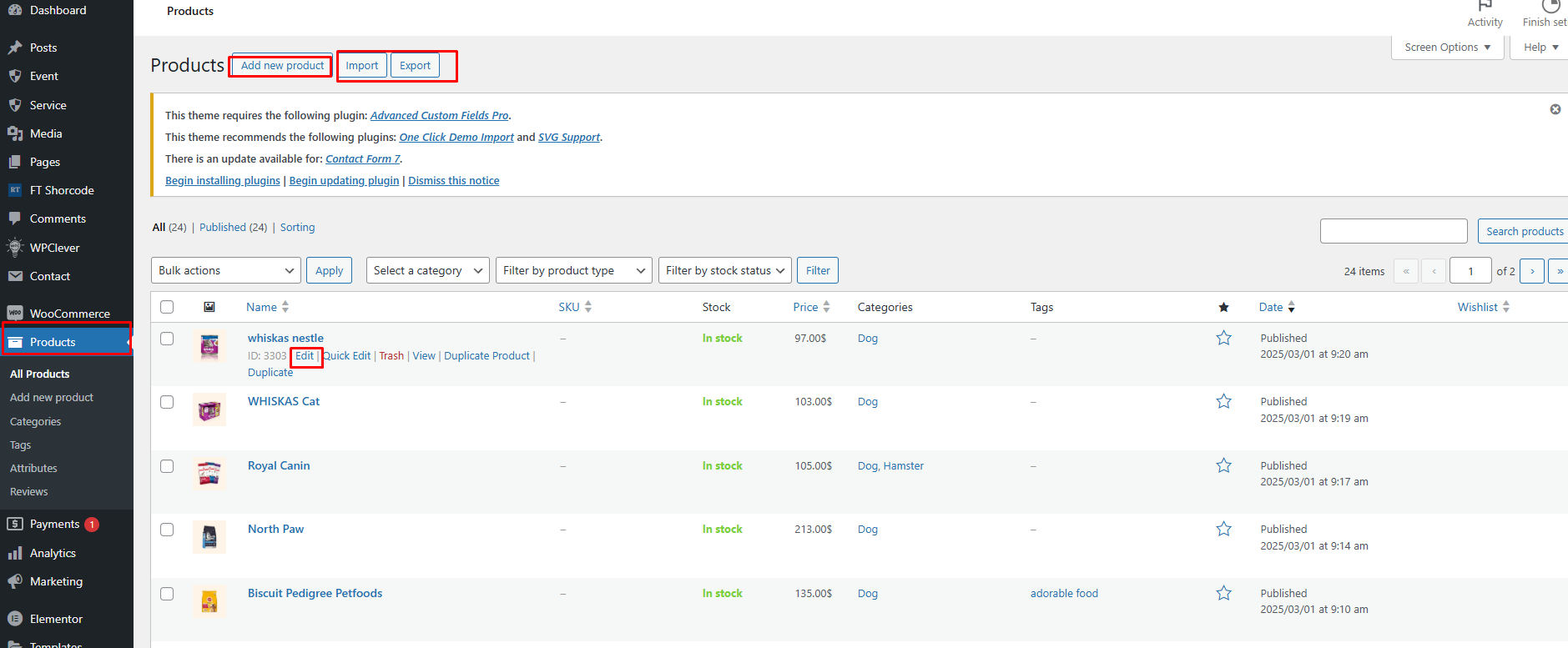This screenshot has height=648, width=1568.
Task: Click Add new product button
Action: (282, 65)
